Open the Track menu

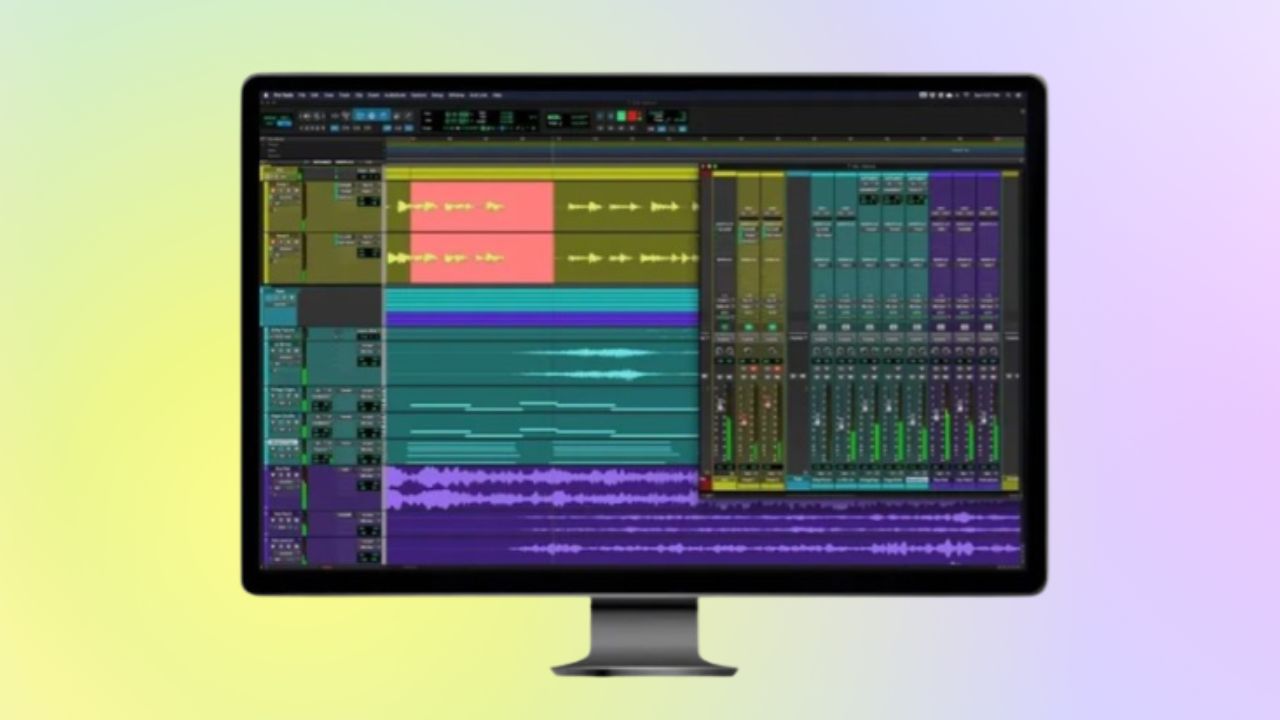pos(344,95)
